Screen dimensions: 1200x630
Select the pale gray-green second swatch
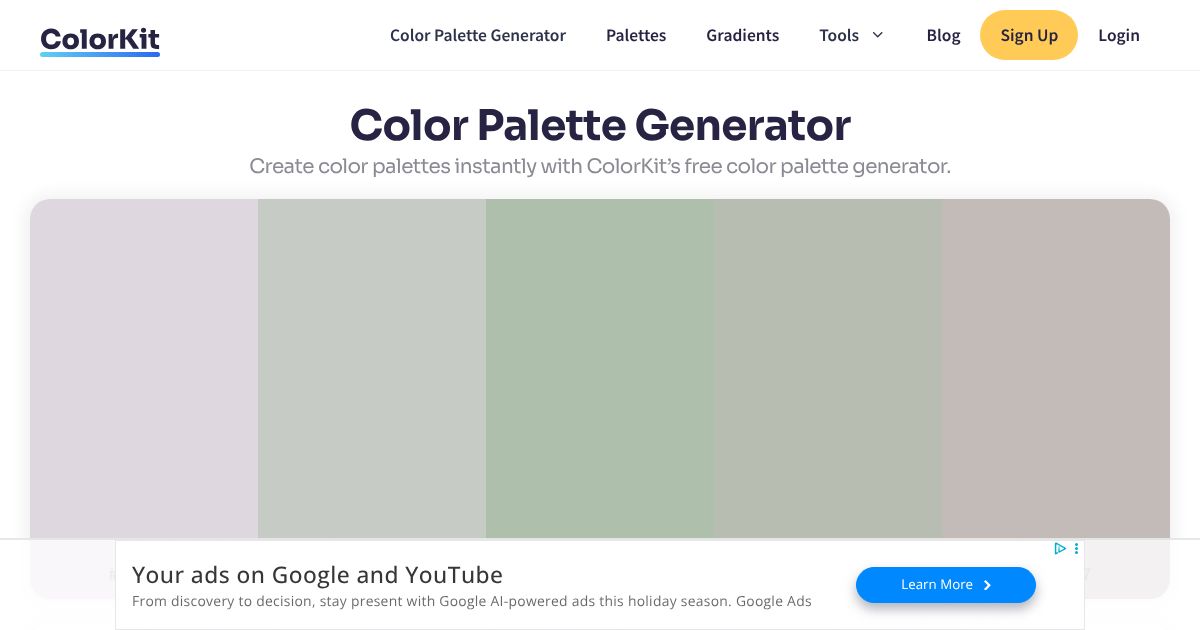click(372, 368)
